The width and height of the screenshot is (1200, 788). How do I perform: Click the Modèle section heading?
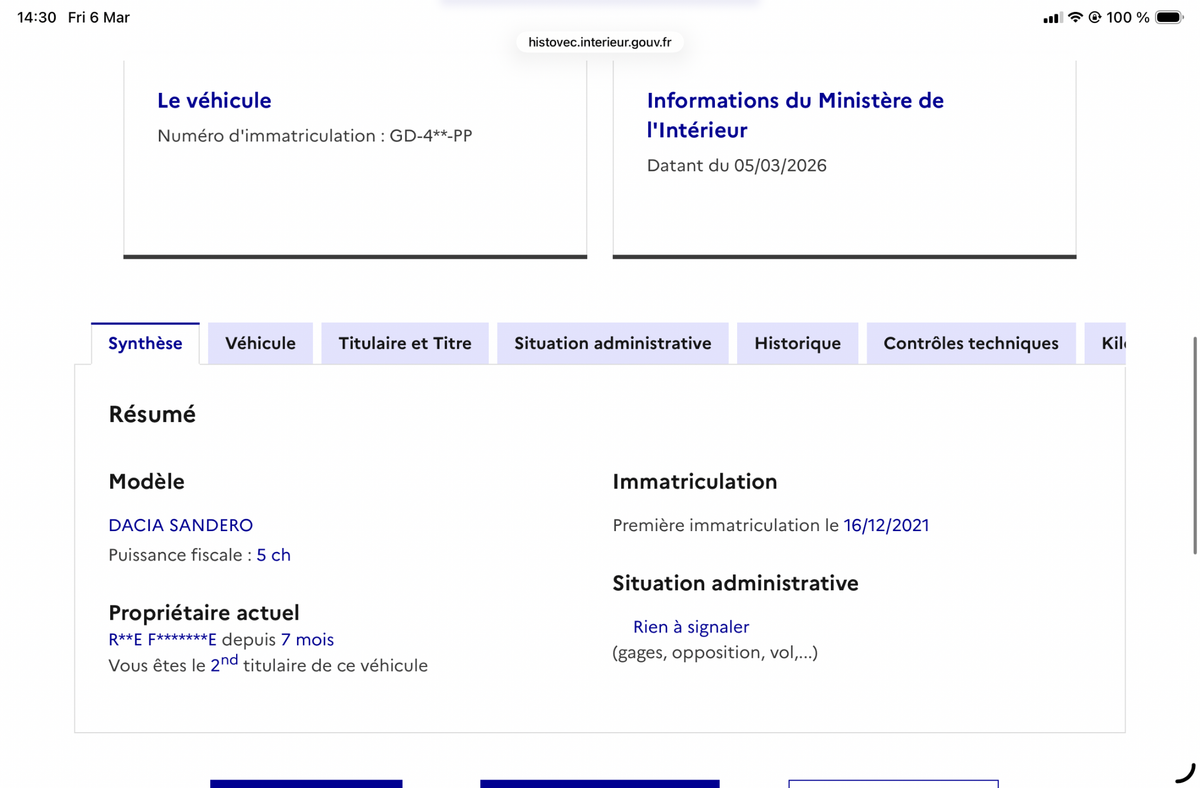146,481
